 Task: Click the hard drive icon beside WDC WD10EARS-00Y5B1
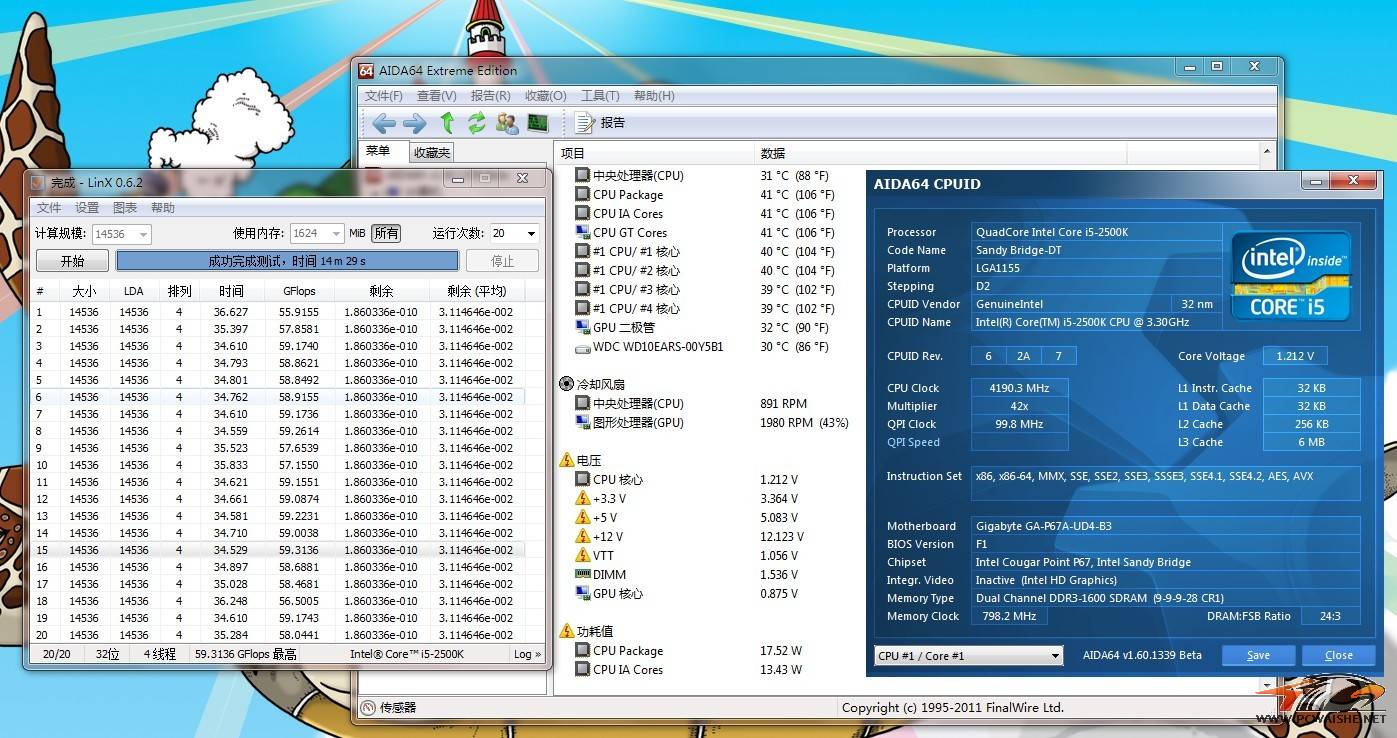582,347
